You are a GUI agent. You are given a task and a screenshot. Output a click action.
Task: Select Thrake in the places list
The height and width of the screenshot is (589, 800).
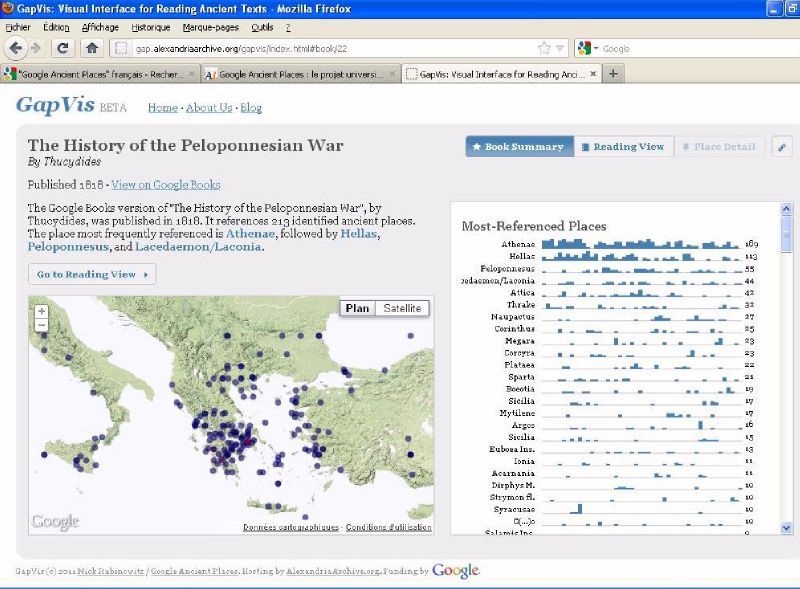coord(521,305)
